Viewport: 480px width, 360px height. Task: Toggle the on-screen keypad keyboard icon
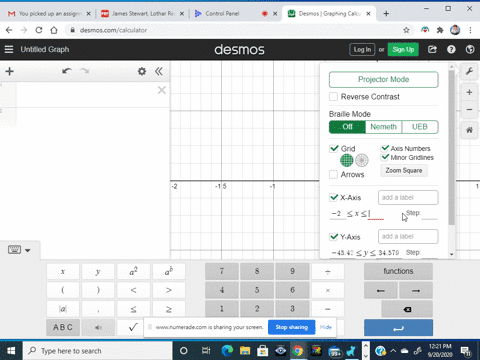(14, 250)
